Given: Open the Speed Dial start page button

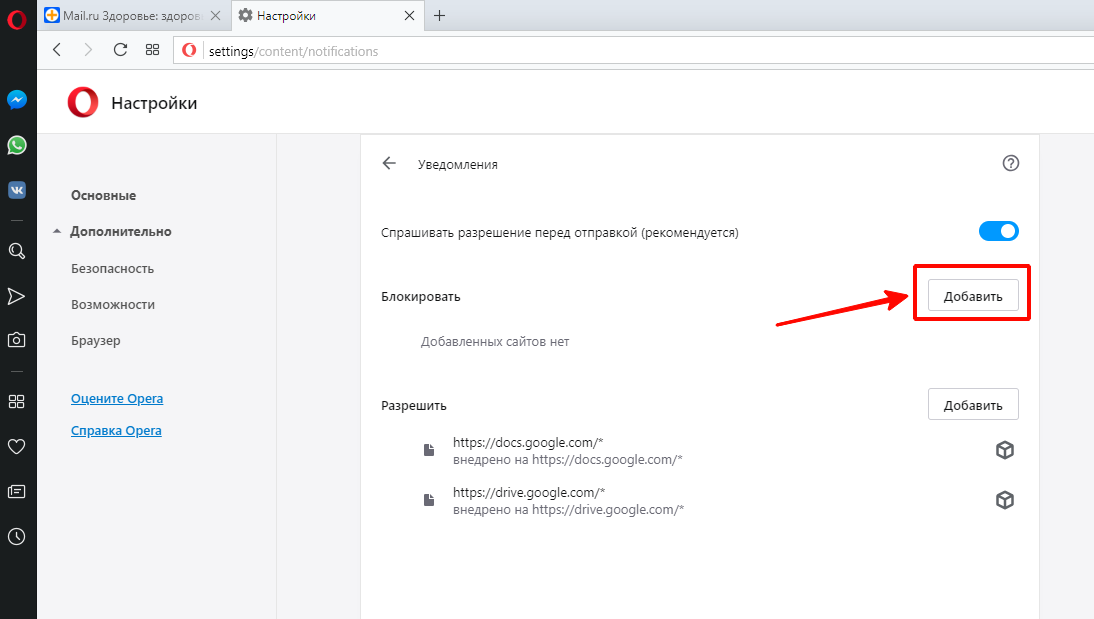Looking at the screenshot, I should coord(152,50).
